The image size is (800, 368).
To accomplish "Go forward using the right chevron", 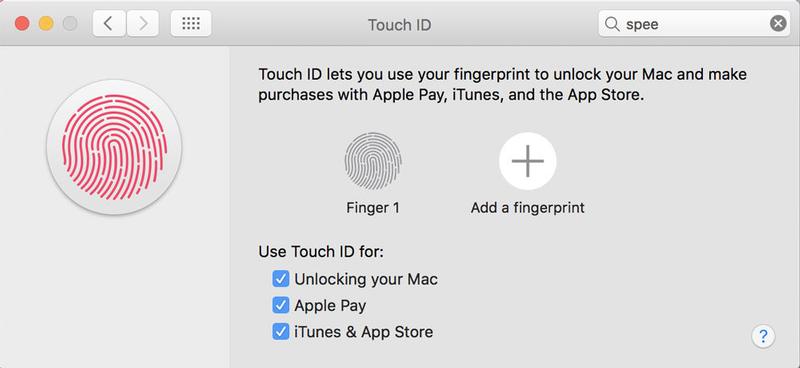I will coord(143,23).
